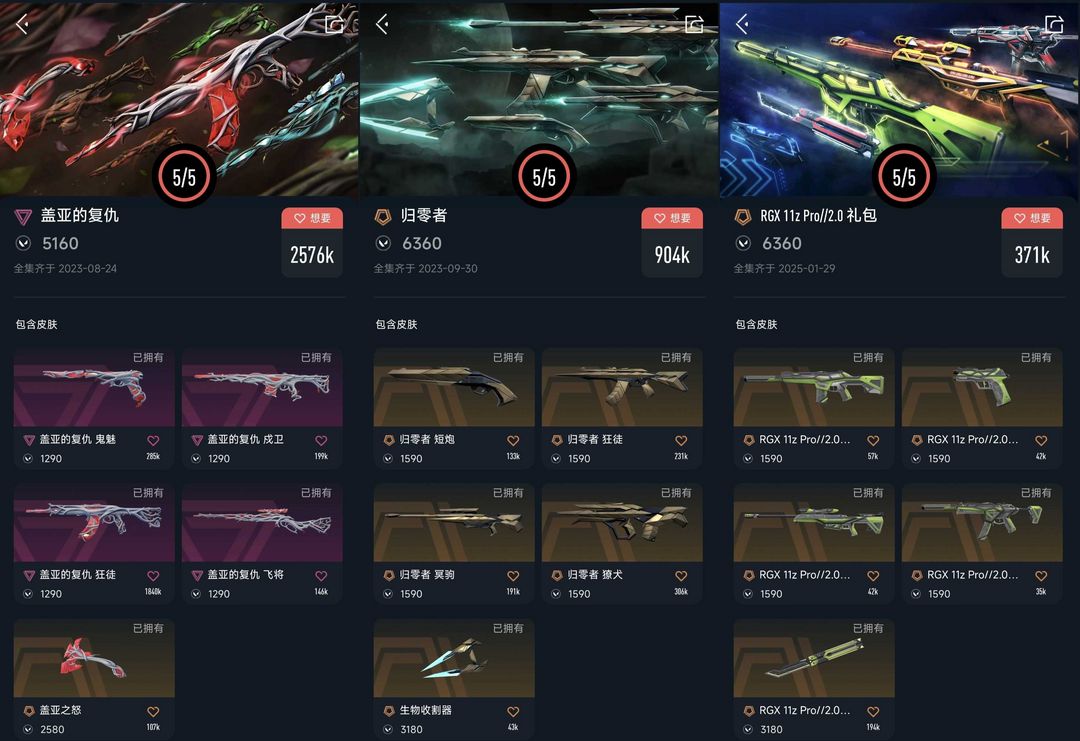The height and width of the screenshot is (741, 1080).
Task: Open the RGX 11z Pro knife skin card
Action: click(x=814, y=679)
